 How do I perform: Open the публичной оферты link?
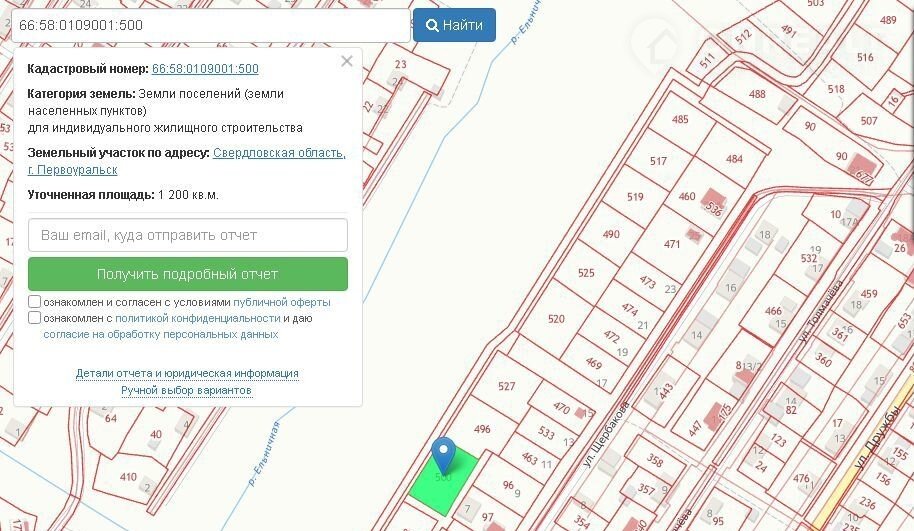pyautogui.click(x=281, y=302)
